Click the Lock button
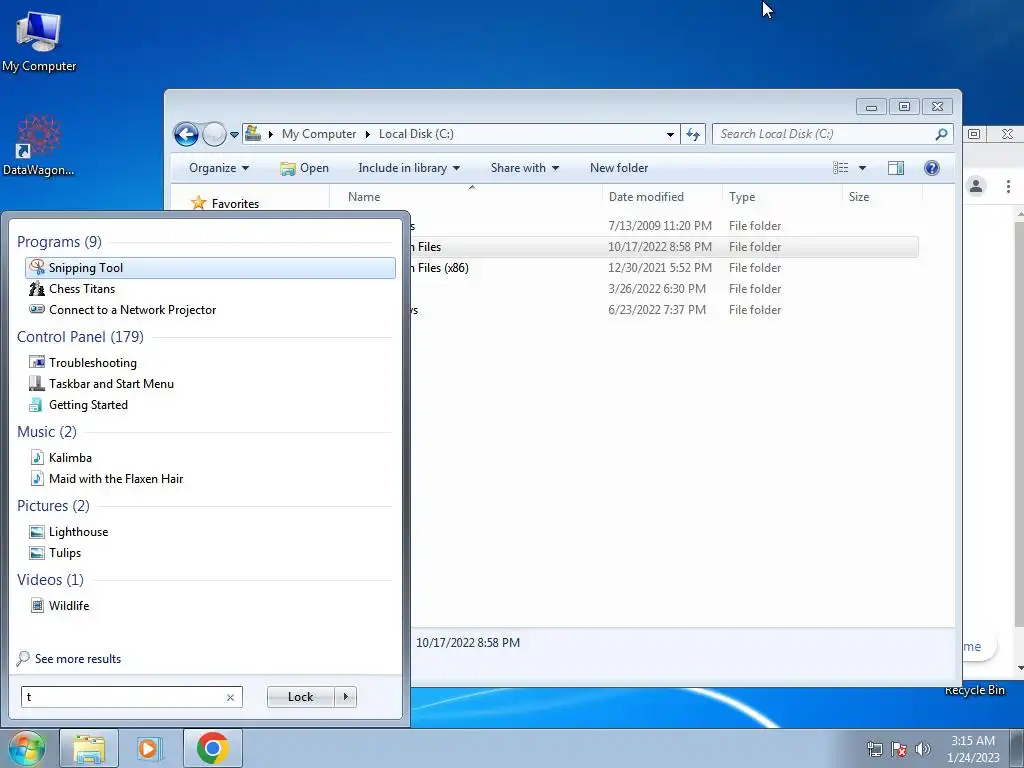The height and width of the screenshot is (768, 1024). [x=300, y=697]
